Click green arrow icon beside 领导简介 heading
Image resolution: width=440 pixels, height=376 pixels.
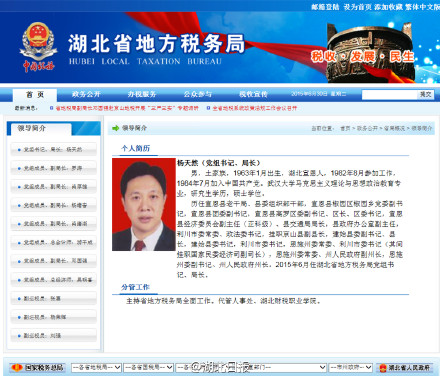116,128
